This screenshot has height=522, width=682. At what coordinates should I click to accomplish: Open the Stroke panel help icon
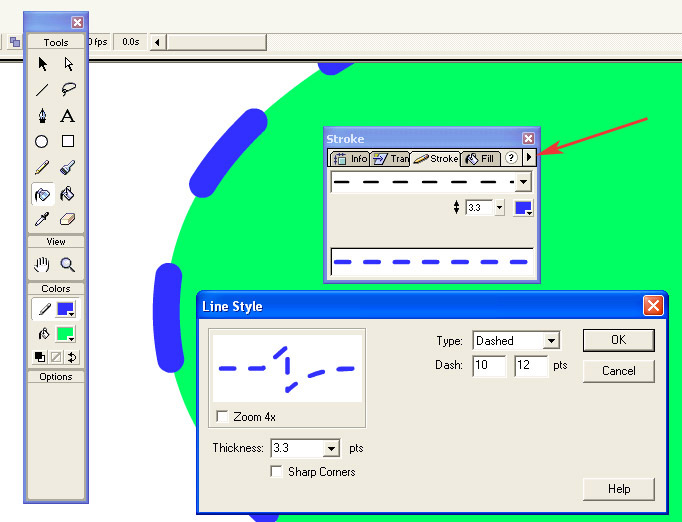(x=511, y=158)
